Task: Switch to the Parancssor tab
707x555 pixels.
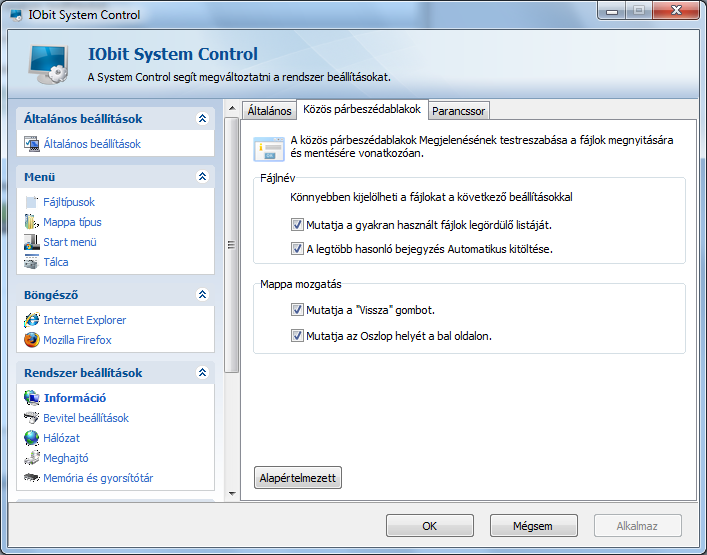Action: coord(459,111)
